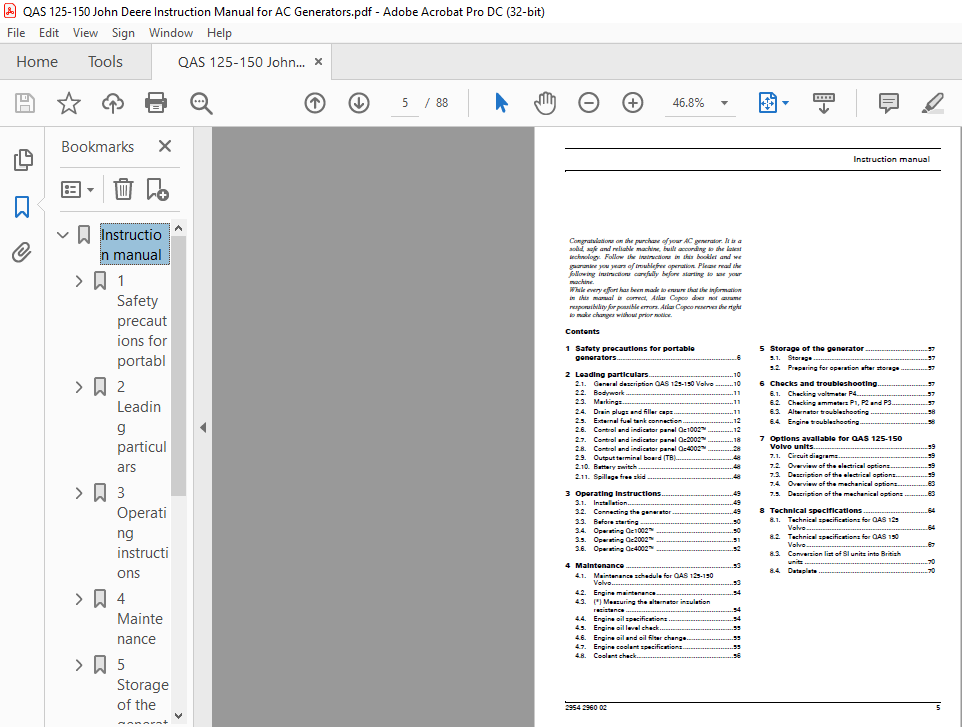Open the Help menu
Screen dimensions: 962x727
point(219,33)
